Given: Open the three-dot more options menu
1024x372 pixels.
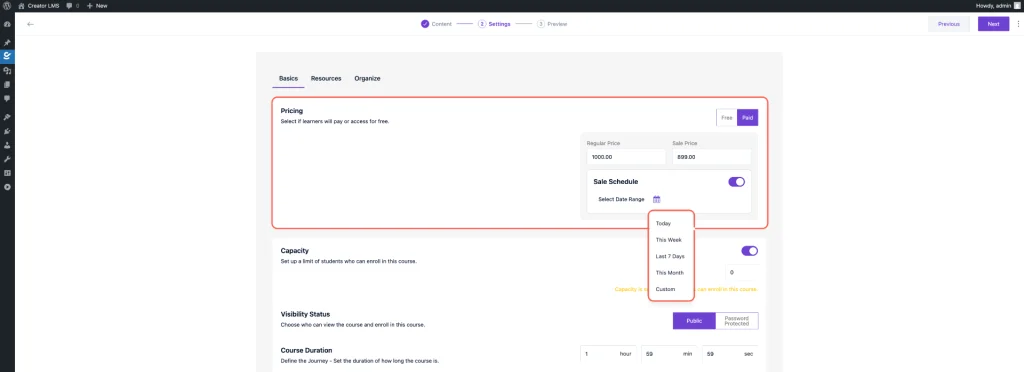Looking at the screenshot, I should [1017, 24].
